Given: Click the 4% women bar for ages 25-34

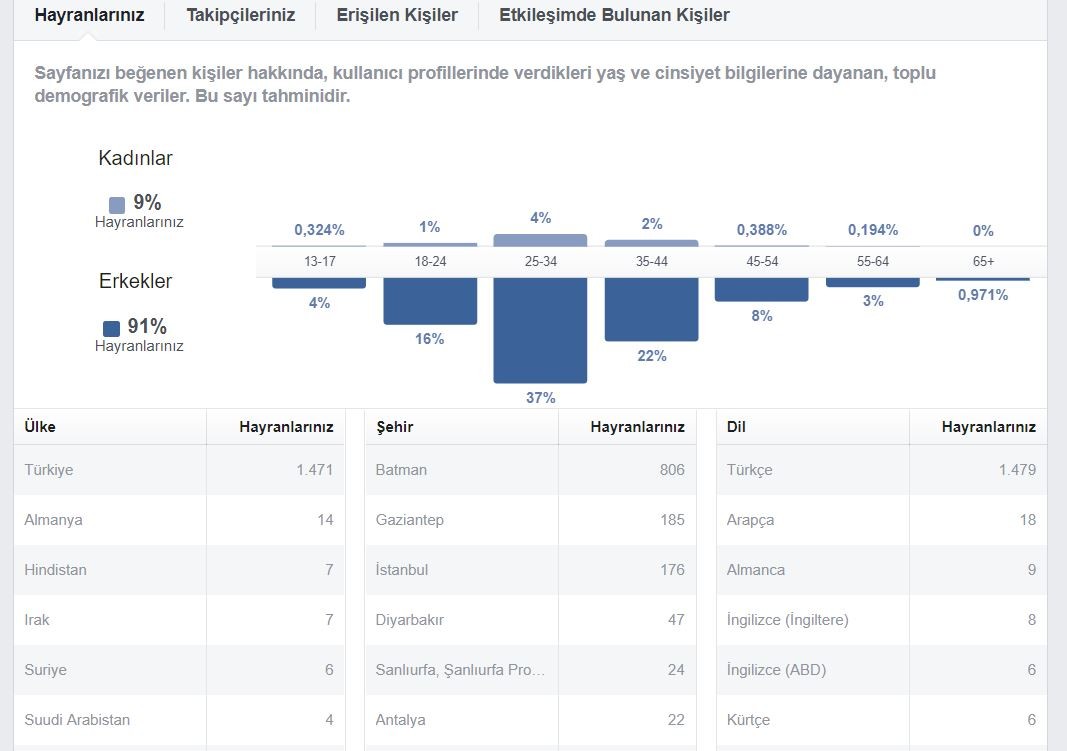Looking at the screenshot, I should (x=540, y=239).
